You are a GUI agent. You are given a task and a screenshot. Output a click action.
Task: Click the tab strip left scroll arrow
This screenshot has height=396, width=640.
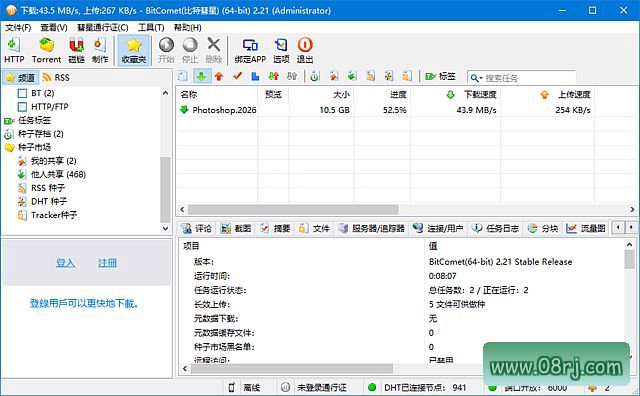(618, 227)
